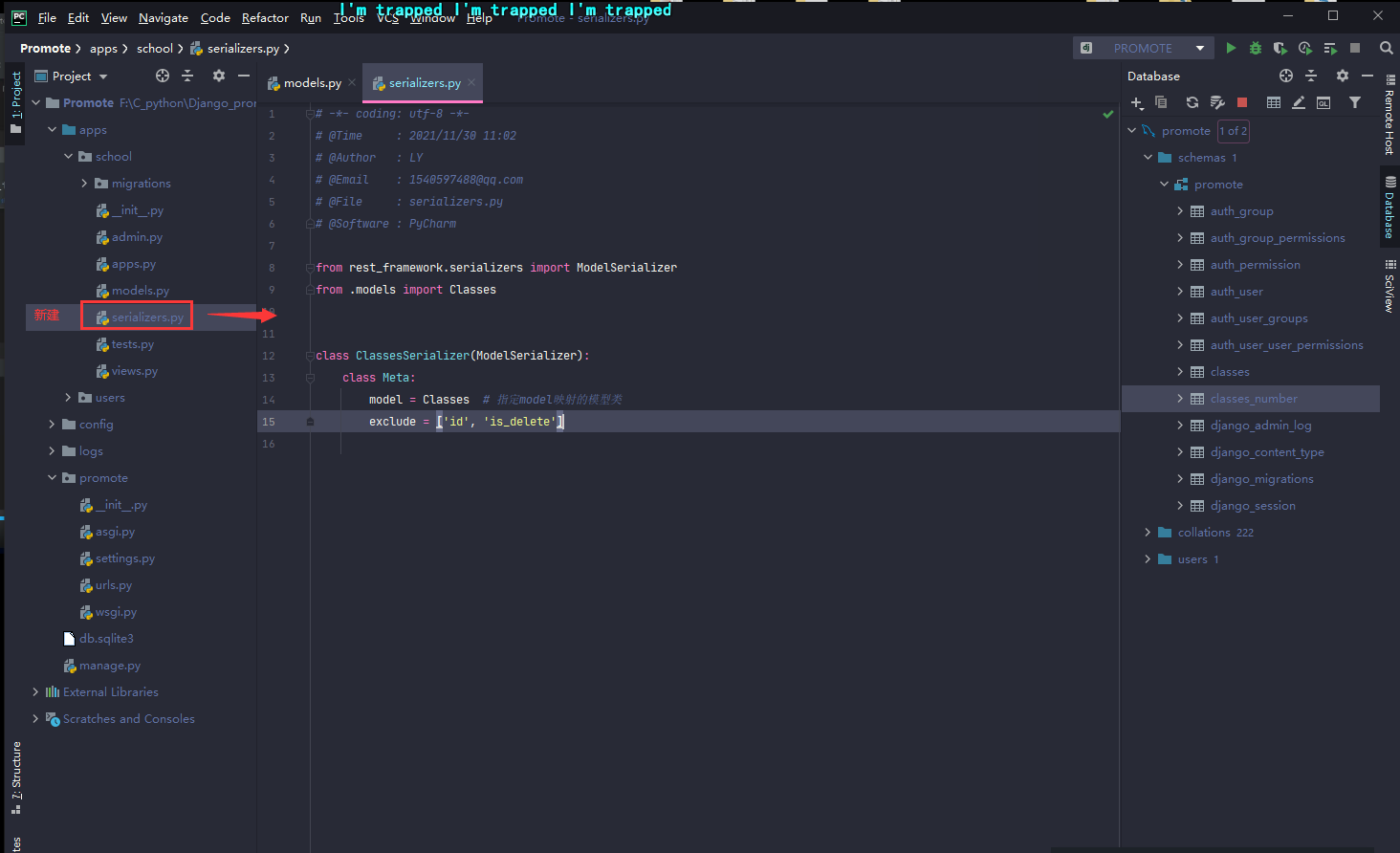This screenshot has height=853, width=1400.
Task: Select the classes_number table row
Action: coord(1251,399)
